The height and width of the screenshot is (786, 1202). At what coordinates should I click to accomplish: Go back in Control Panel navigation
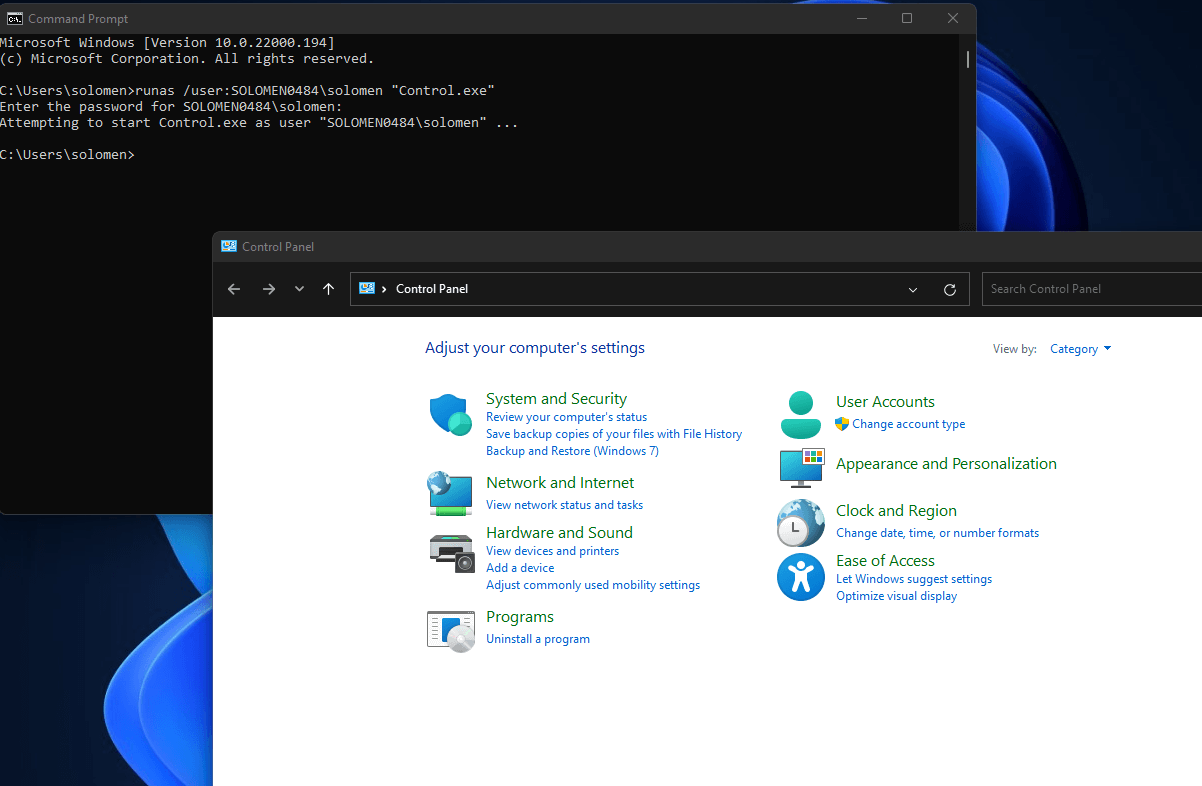coord(234,289)
